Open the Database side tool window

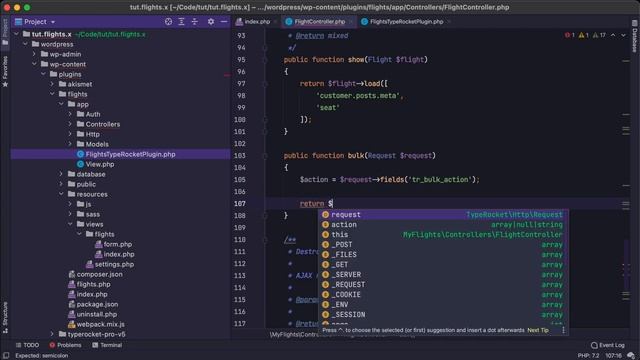[634, 36]
